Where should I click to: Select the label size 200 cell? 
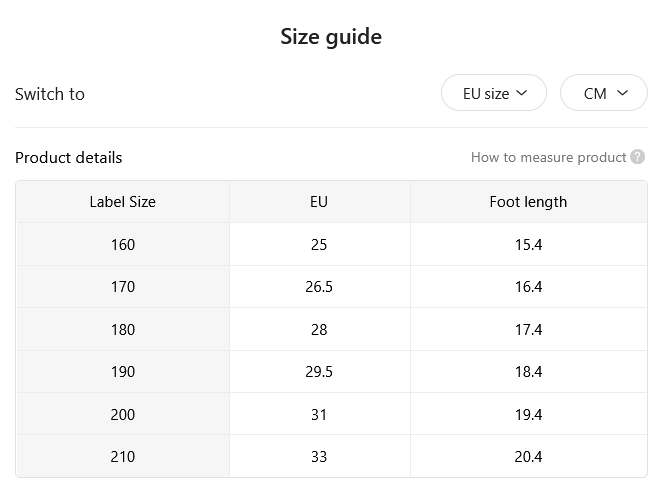pyautogui.click(x=123, y=414)
